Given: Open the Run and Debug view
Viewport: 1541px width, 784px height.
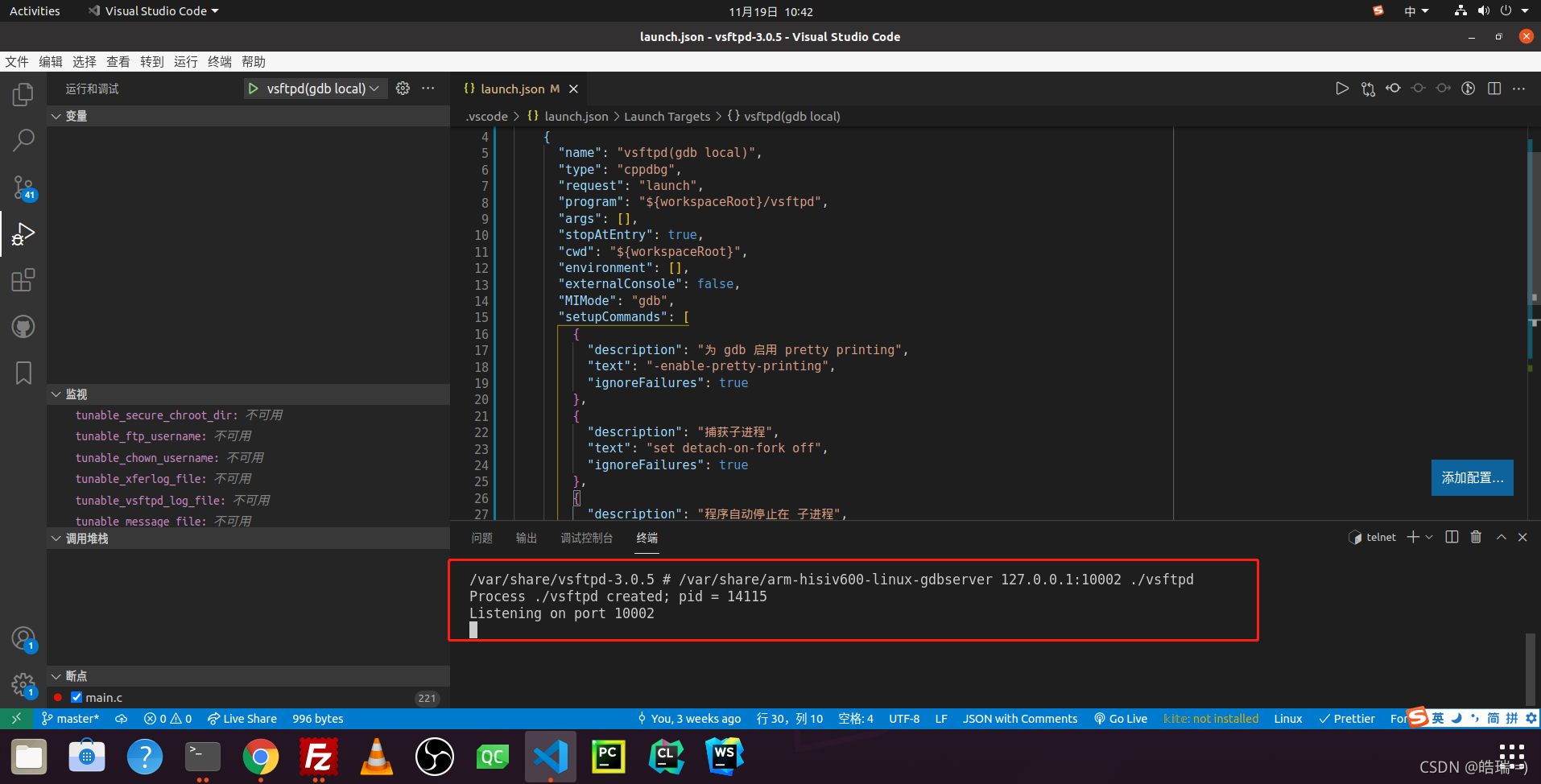Looking at the screenshot, I should [23, 234].
